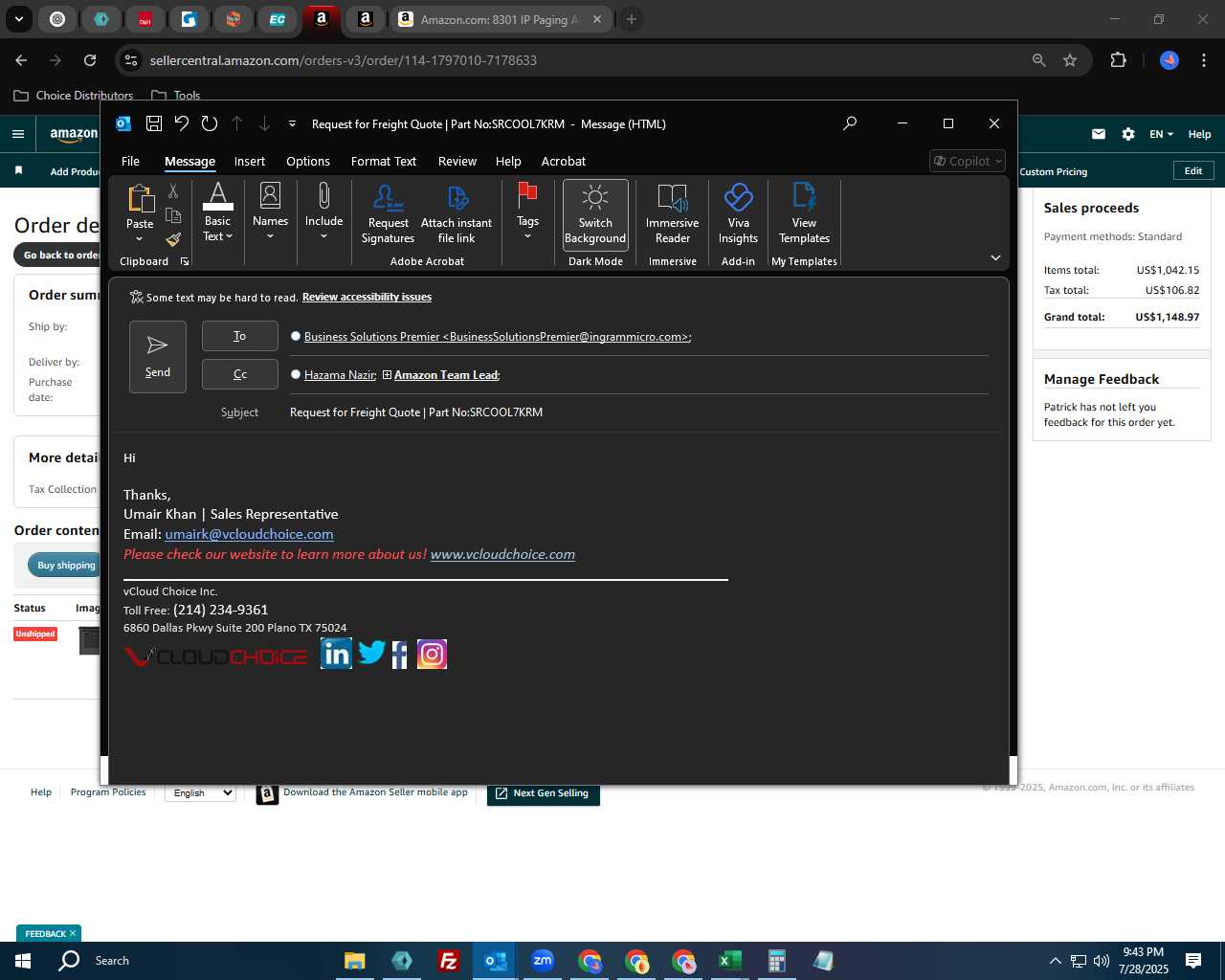Customize Quick Access Toolbar dropdown
This screenshot has width=1225, height=980.
pos(292,123)
